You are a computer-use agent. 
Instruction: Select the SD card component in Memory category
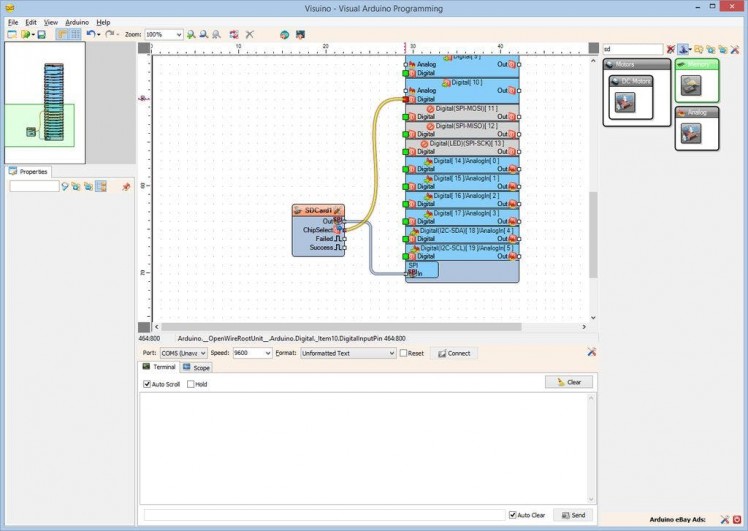click(691, 87)
